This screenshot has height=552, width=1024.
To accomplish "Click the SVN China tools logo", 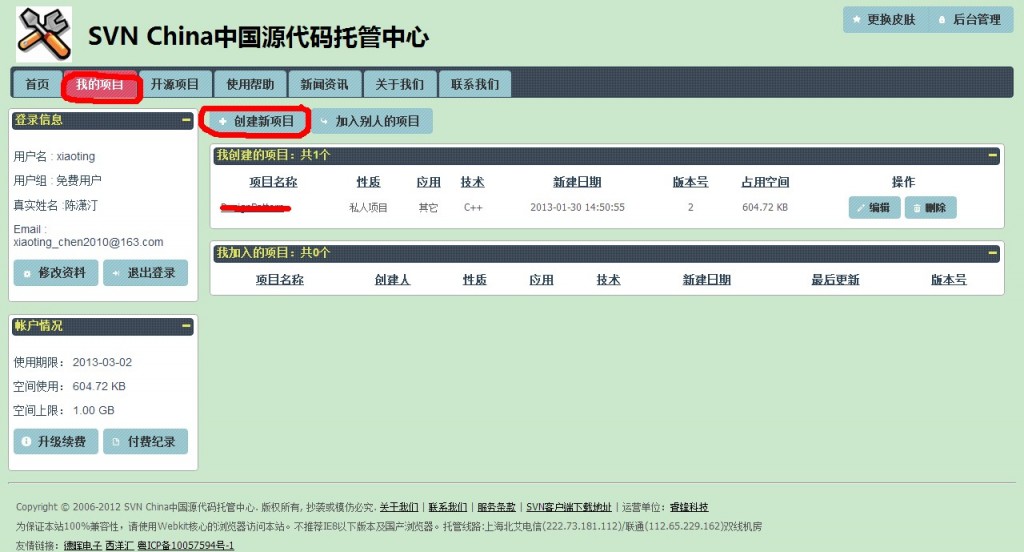I will point(44,34).
